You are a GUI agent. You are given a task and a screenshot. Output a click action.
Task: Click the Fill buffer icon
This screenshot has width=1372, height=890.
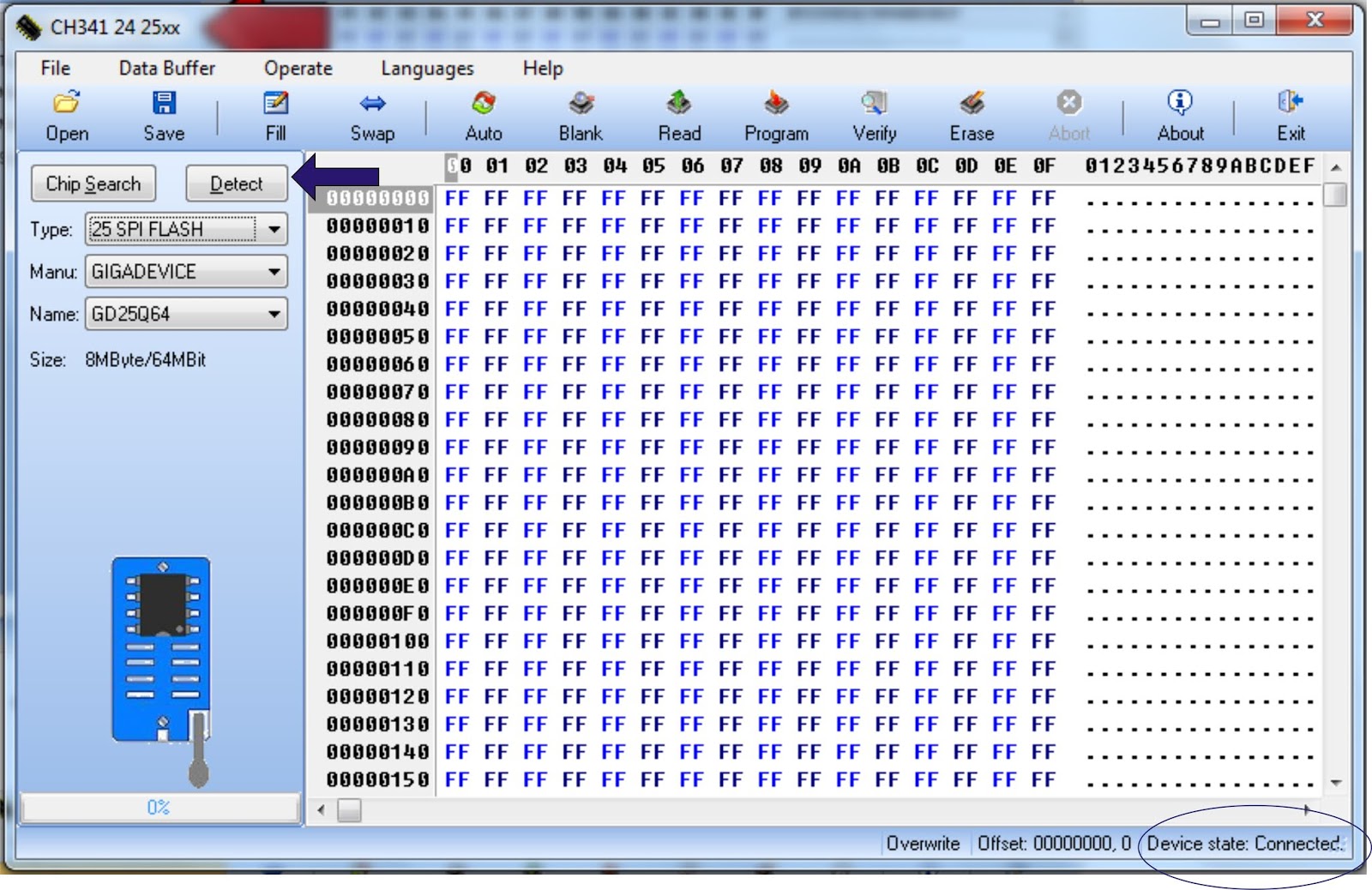[275, 114]
